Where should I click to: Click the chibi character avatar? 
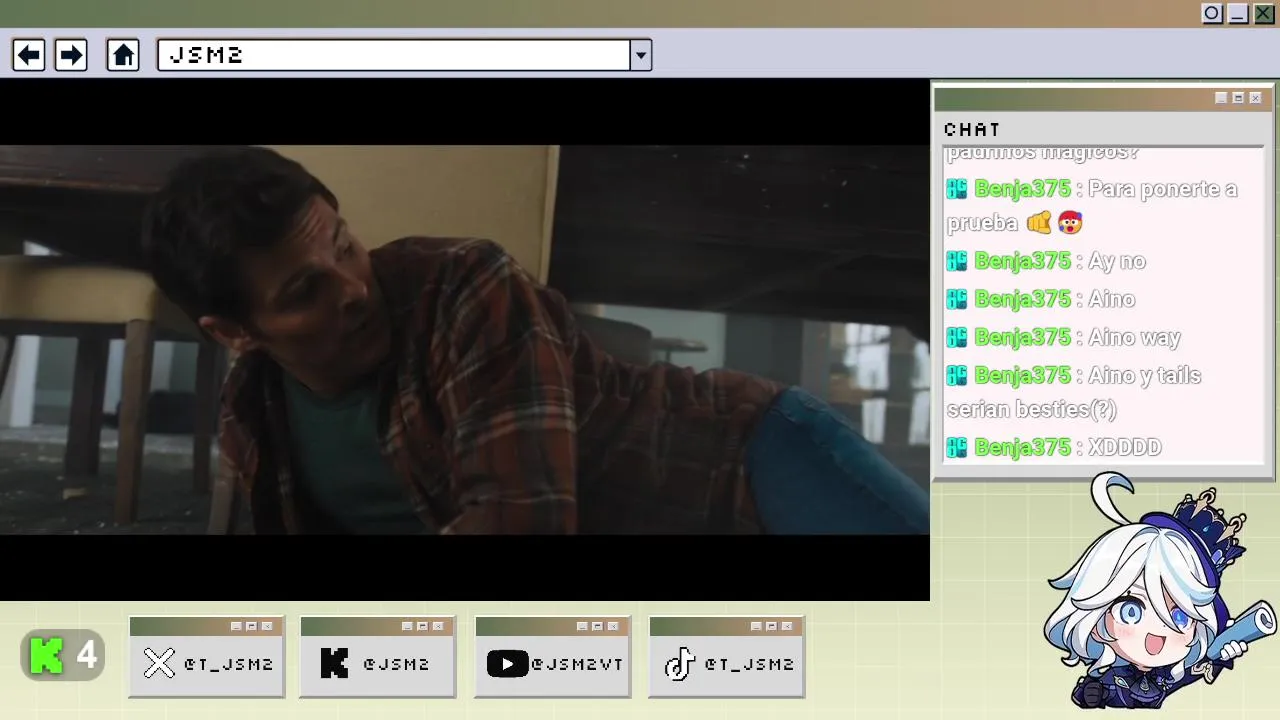1160,592
